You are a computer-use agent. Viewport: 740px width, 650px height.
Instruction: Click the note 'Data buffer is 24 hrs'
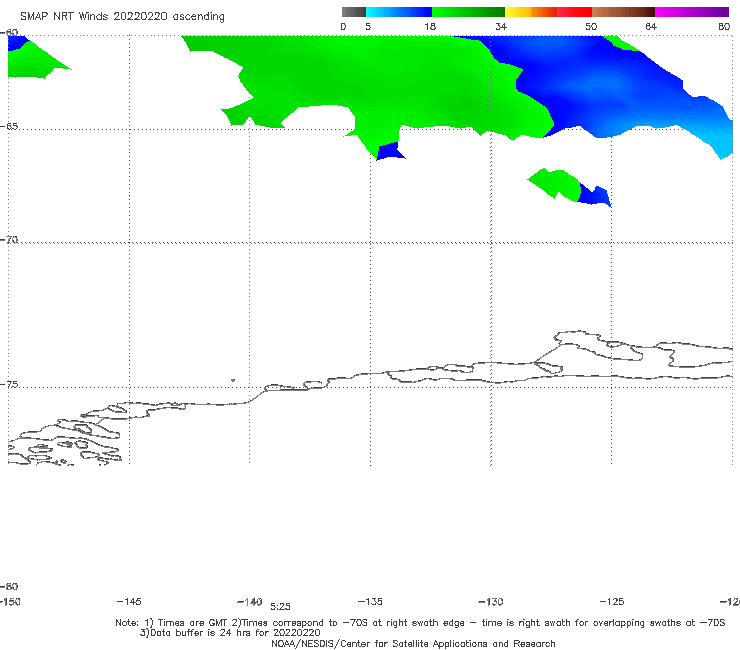(x=230, y=633)
